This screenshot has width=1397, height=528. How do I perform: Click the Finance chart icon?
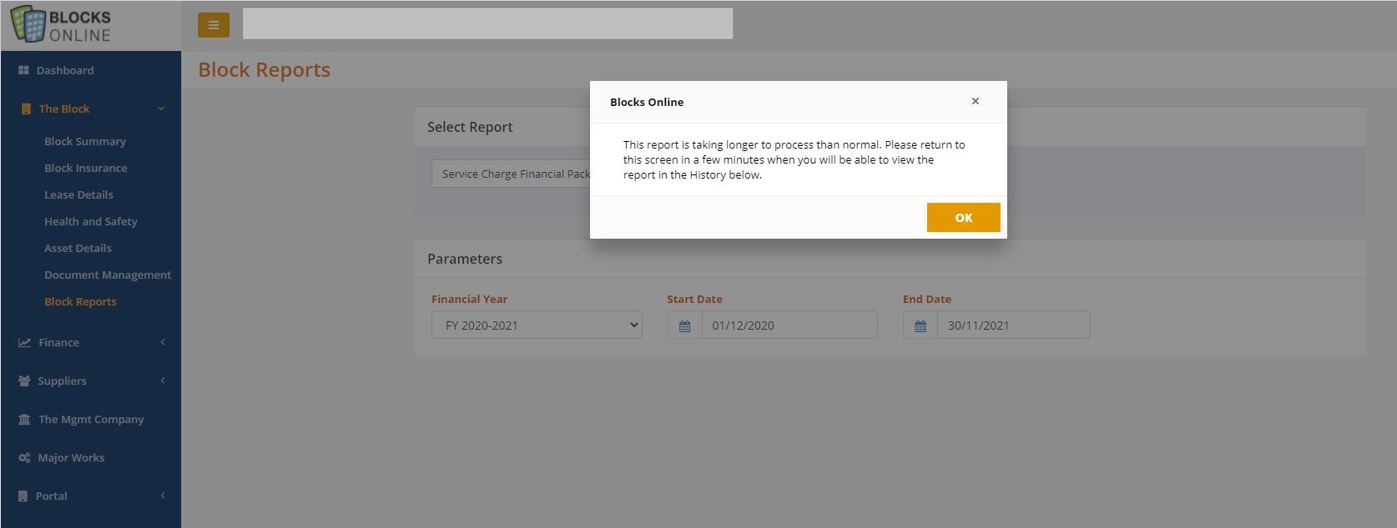point(25,342)
